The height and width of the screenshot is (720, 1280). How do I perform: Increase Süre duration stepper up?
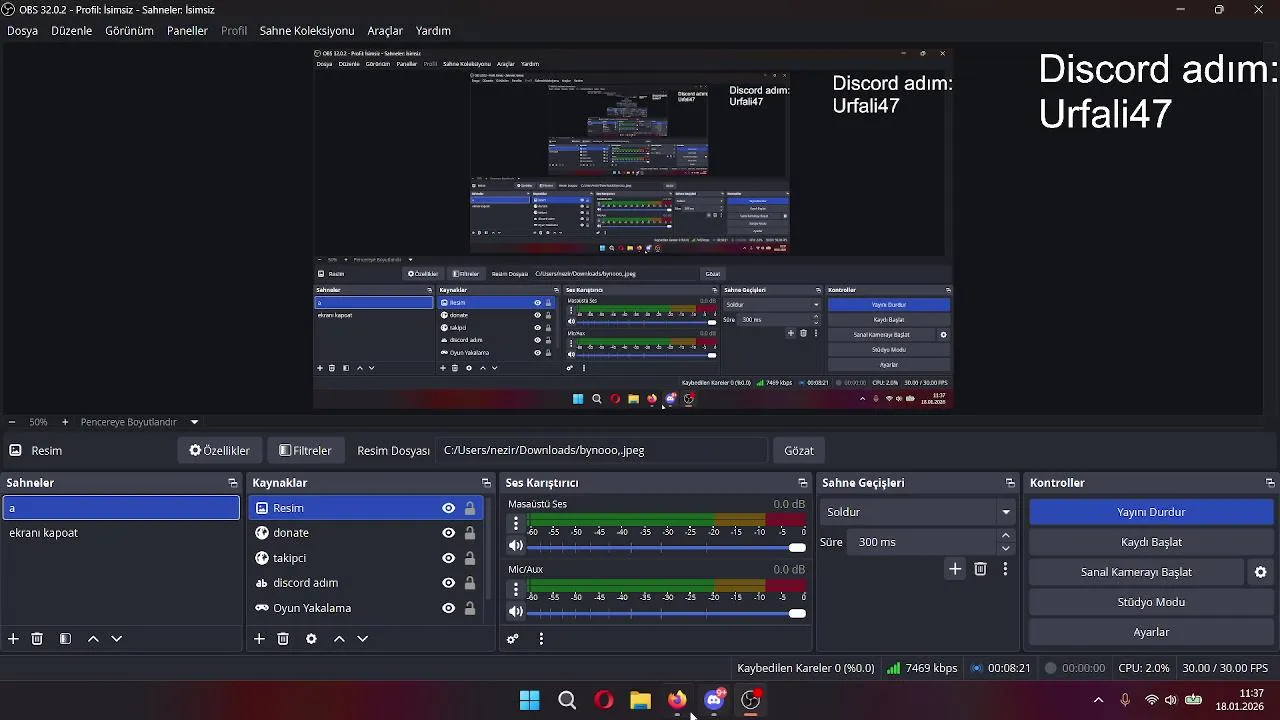(1005, 536)
